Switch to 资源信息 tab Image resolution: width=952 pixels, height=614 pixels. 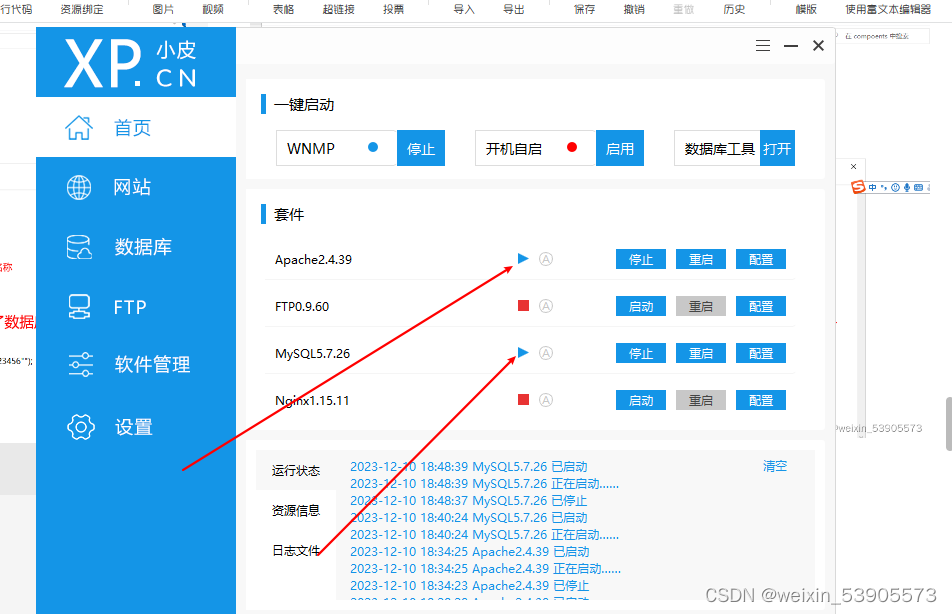(296, 511)
